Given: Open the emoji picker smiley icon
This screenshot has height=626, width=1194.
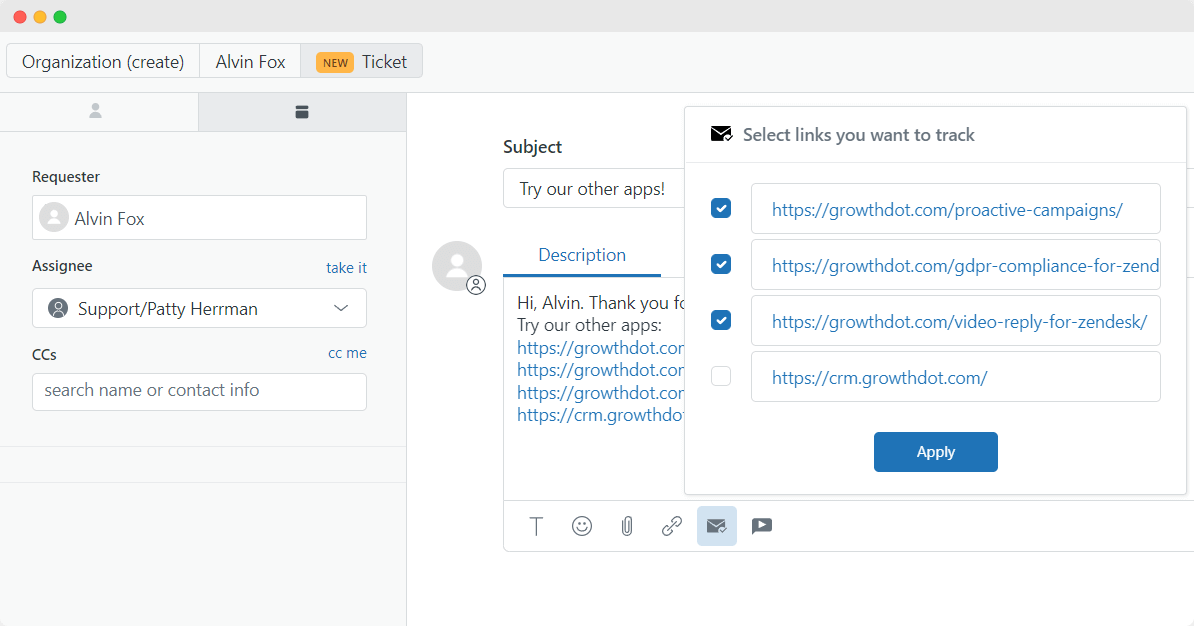Looking at the screenshot, I should click(582, 525).
